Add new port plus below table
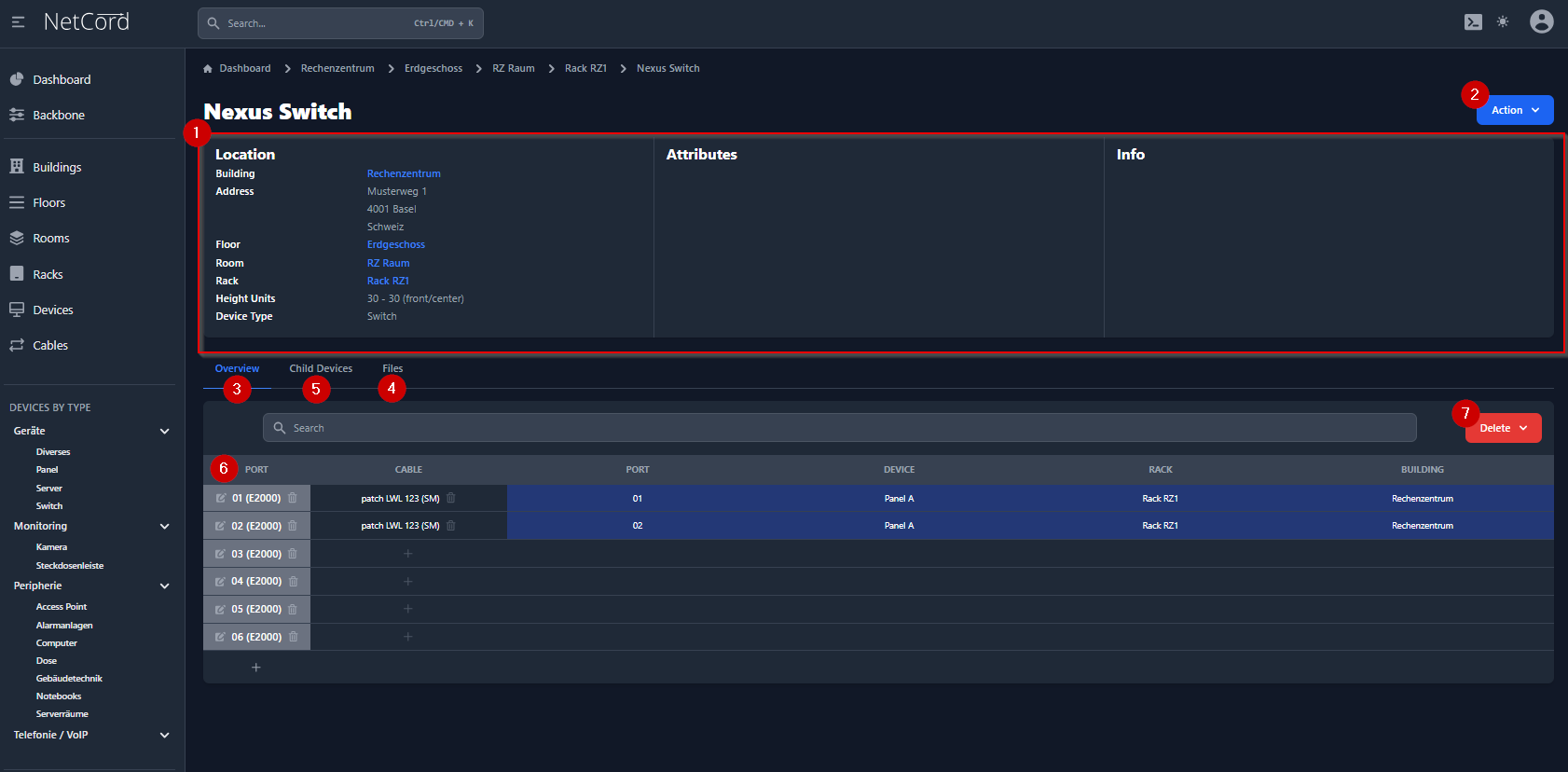 pos(255,668)
